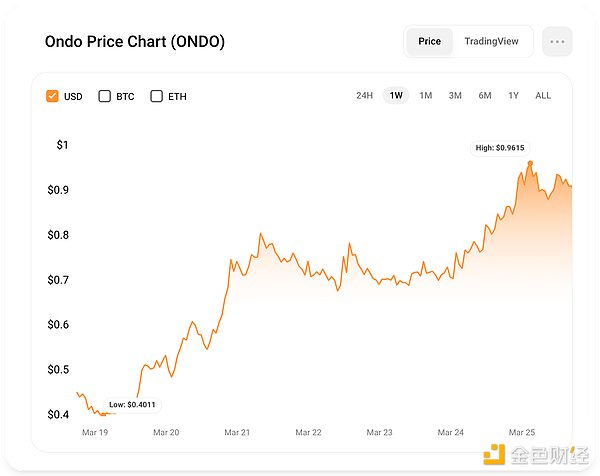Click the Mar 25 date on the axis
600x476 pixels.
(523, 433)
